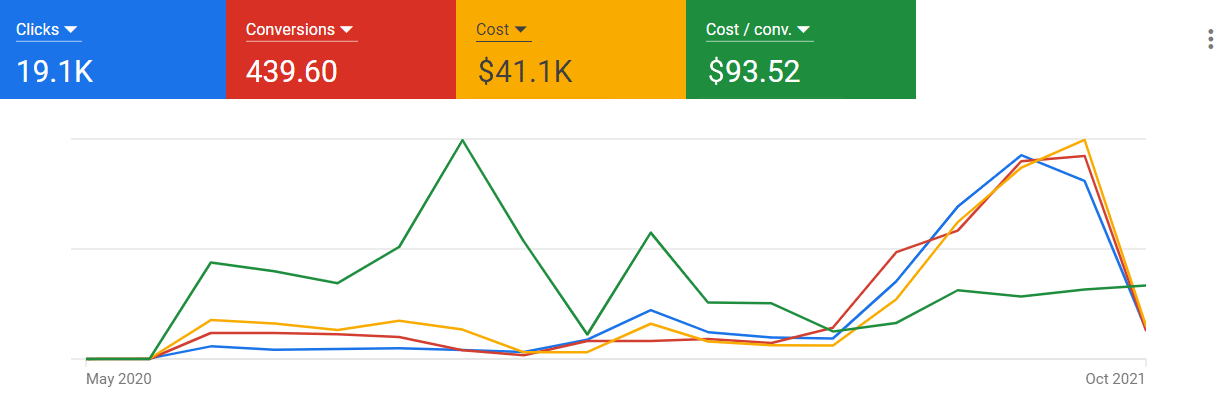Click the 19.1K clicks value
This screenshot has height=405, width=1231.
[x=55, y=72]
